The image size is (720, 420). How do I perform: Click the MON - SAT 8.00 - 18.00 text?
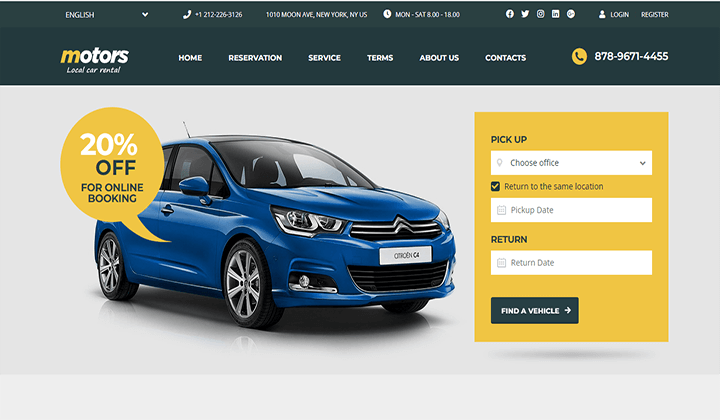(x=428, y=15)
